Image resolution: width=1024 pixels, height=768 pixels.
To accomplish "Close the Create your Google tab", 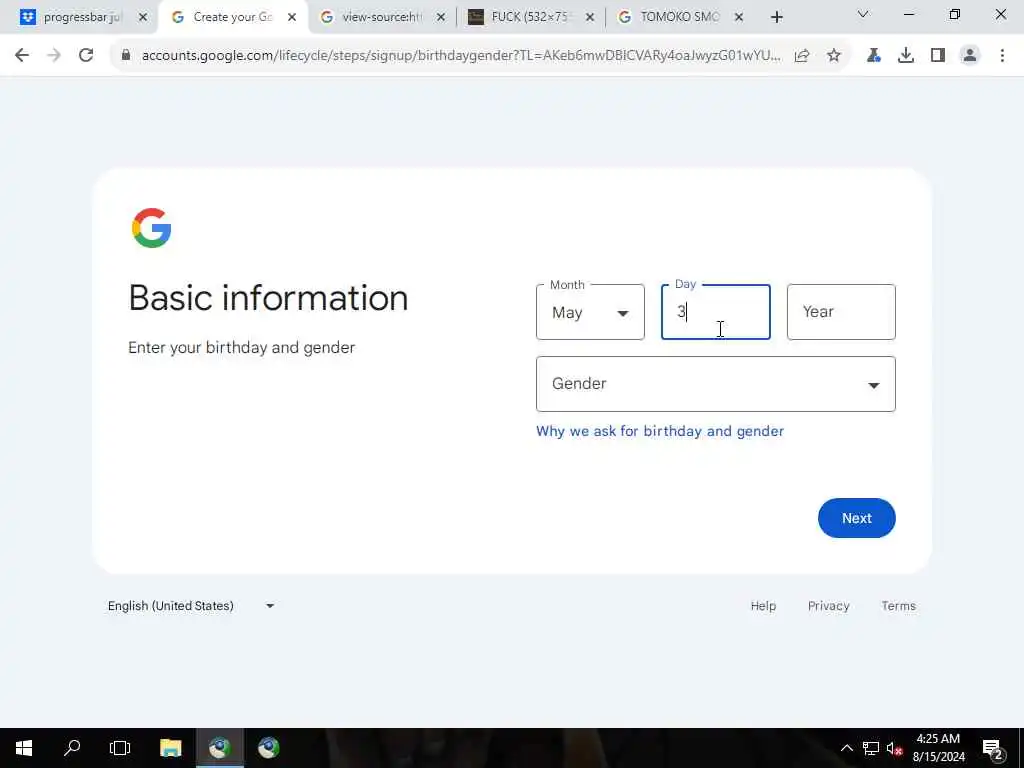I will click(292, 17).
